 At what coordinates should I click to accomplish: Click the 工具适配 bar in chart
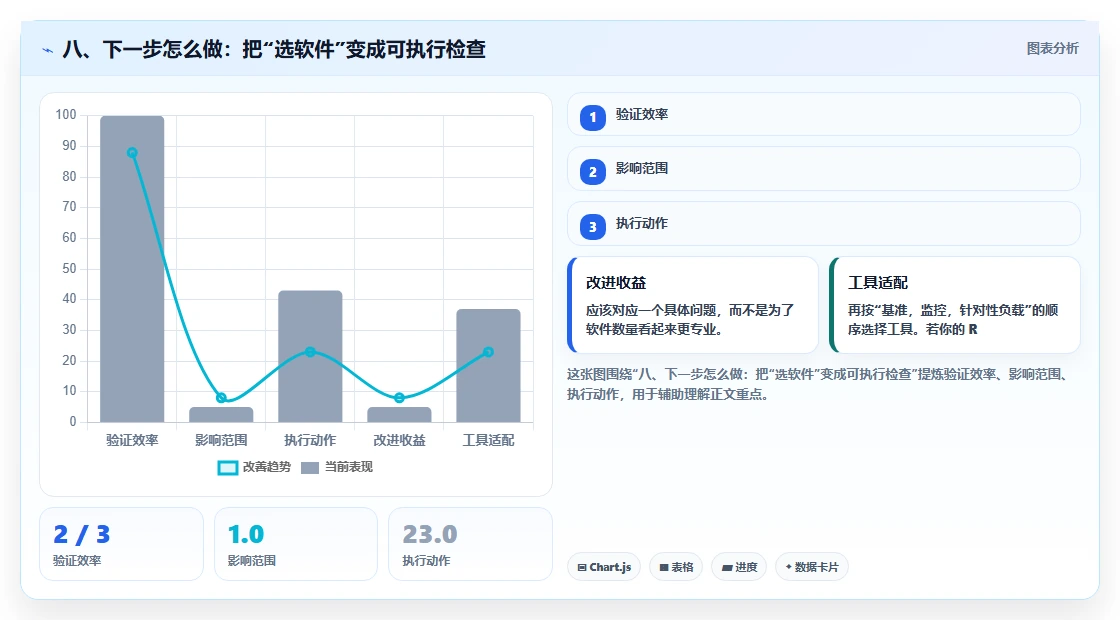(489, 366)
